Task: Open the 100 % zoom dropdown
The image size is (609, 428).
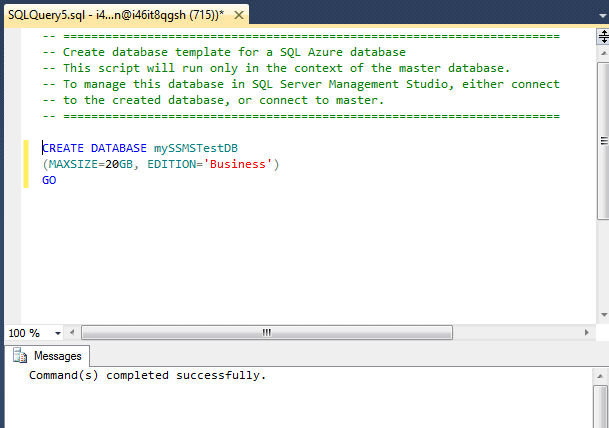Action: click(x=57, y=333)
